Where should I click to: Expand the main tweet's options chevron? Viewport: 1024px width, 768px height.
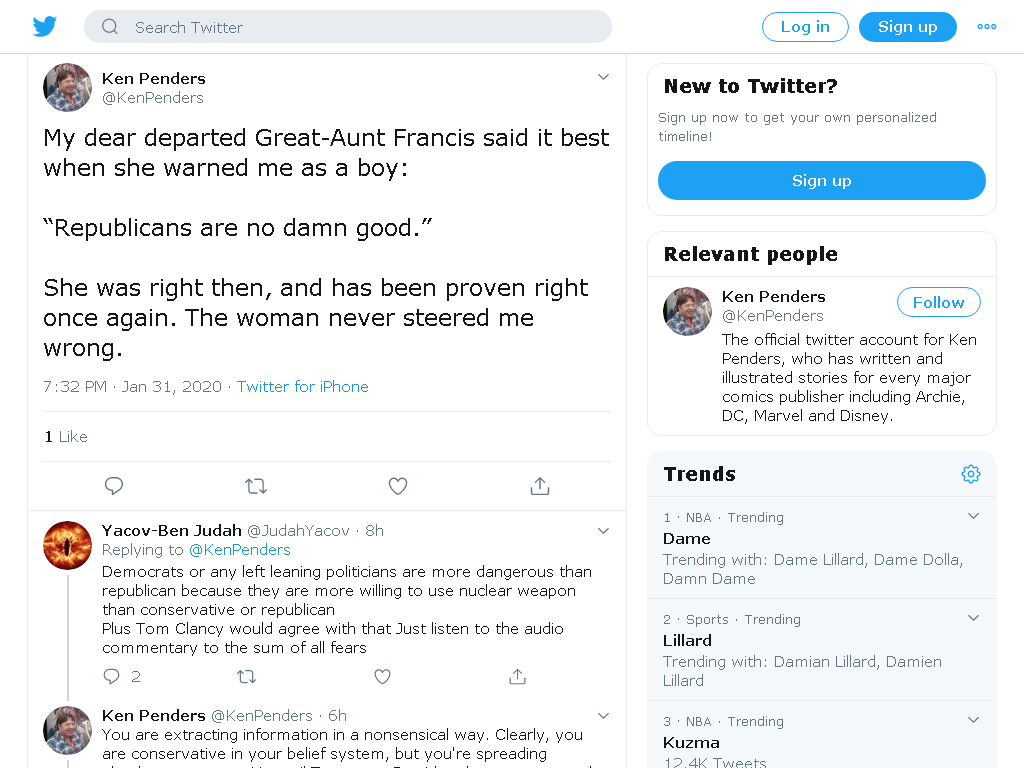(603, 77)
